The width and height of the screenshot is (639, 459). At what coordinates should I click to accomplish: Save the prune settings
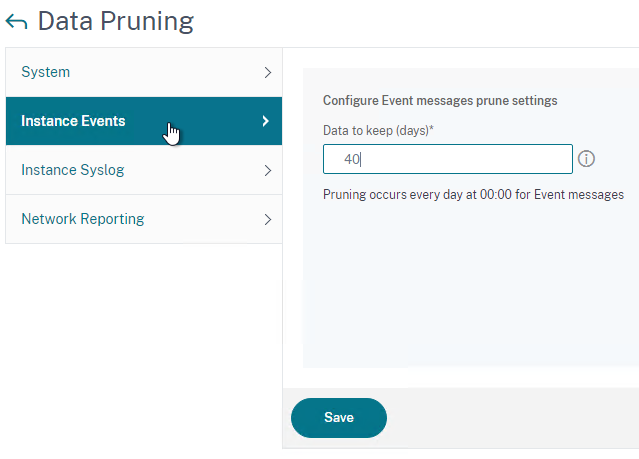339,418
